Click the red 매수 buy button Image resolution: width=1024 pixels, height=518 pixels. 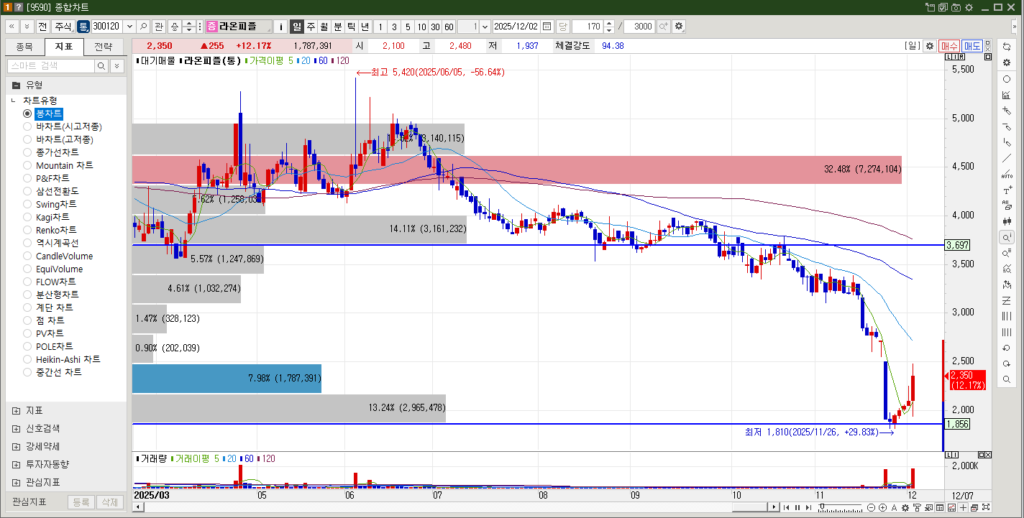950,46
